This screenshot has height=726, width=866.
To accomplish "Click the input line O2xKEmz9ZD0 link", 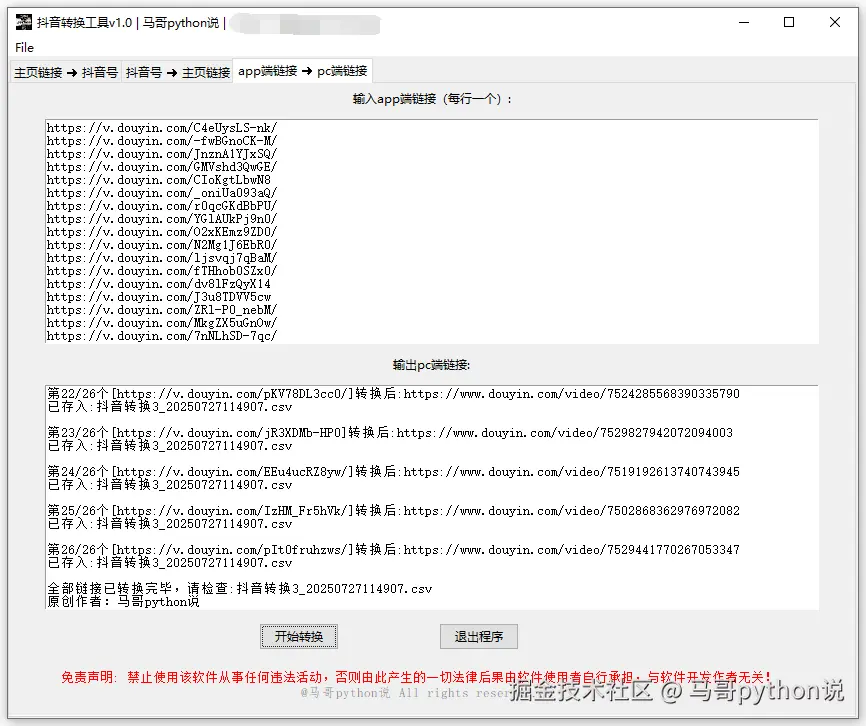I will click(x=162, y=232).
